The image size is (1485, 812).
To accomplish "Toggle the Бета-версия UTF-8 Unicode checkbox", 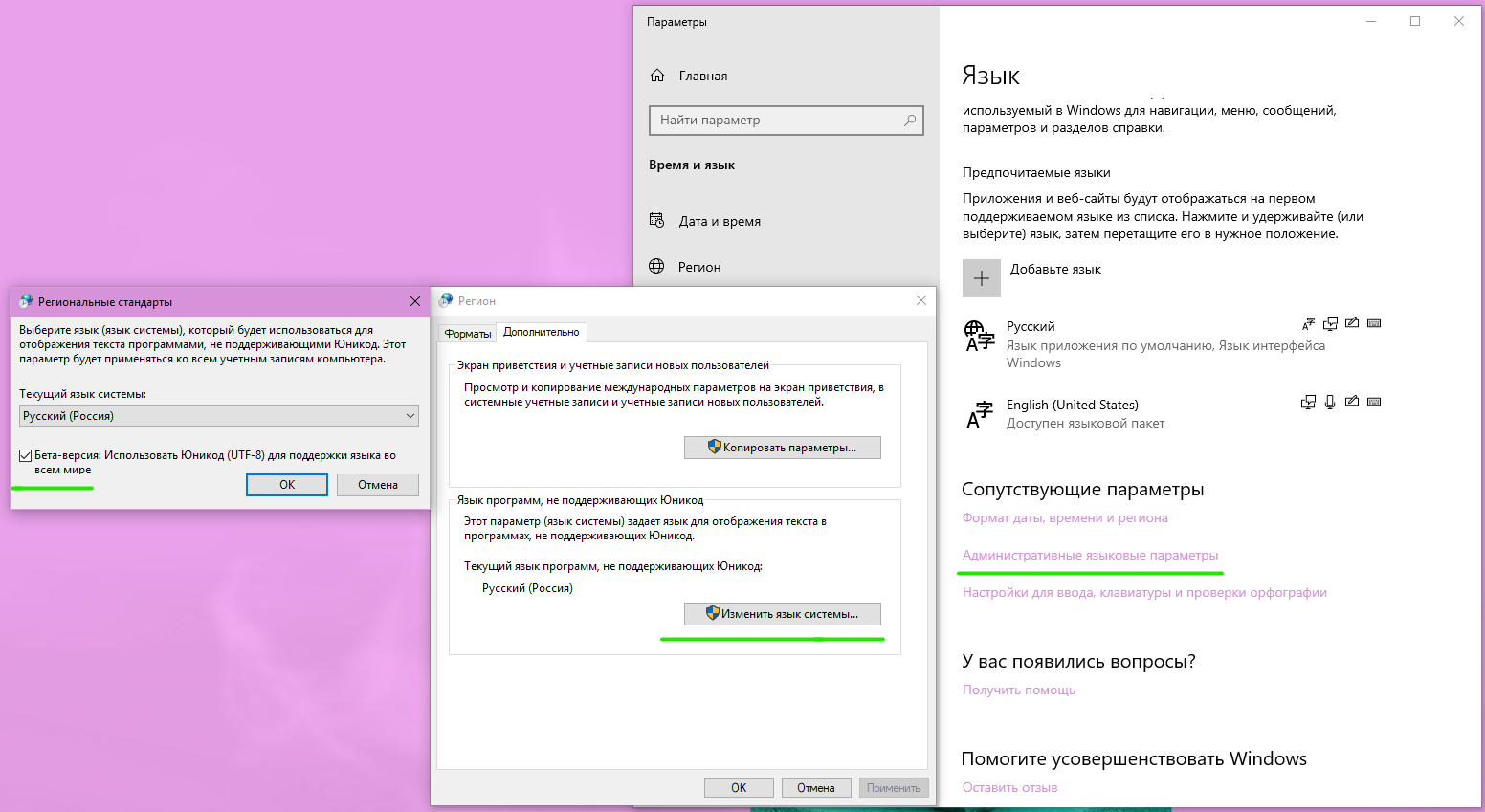I will [x=26, y=456].
